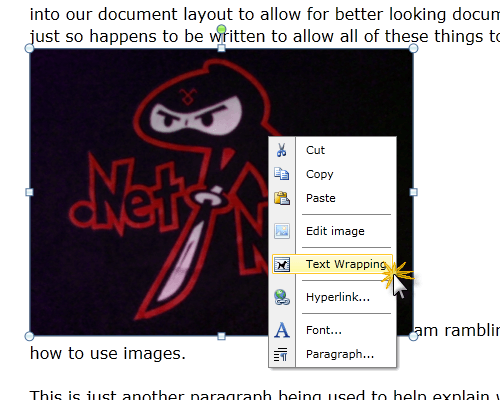The image size is (500, 400).
Task: Click the bottom-right corner resize handle
Action: point(413,336)
